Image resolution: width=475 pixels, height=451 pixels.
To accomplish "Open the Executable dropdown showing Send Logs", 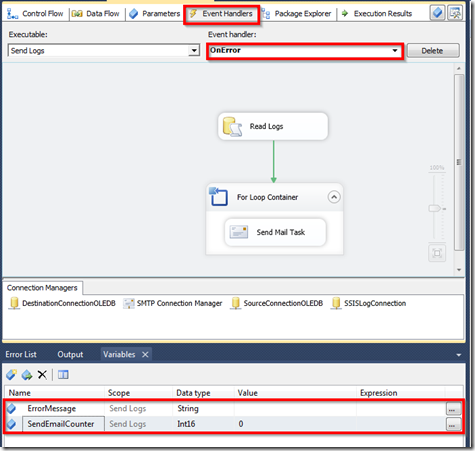I will [x=104, y=51].
